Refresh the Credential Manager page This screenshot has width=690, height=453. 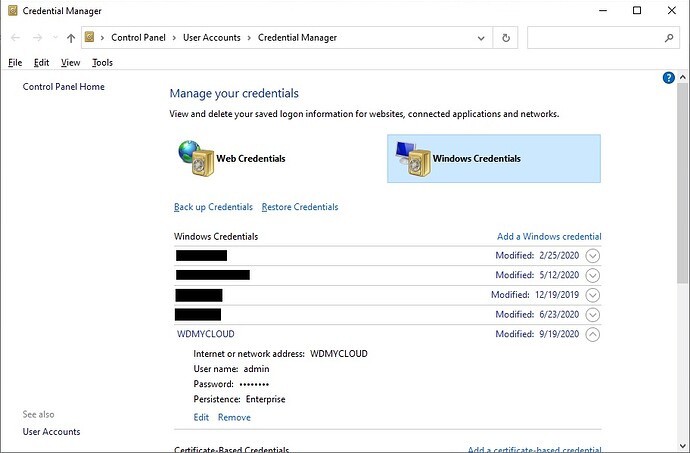[506, 38]
